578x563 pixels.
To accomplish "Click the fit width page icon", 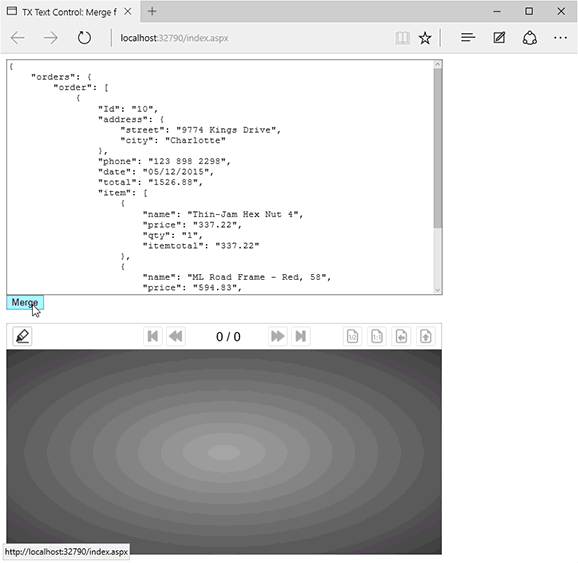I will [x=401, y=336].
